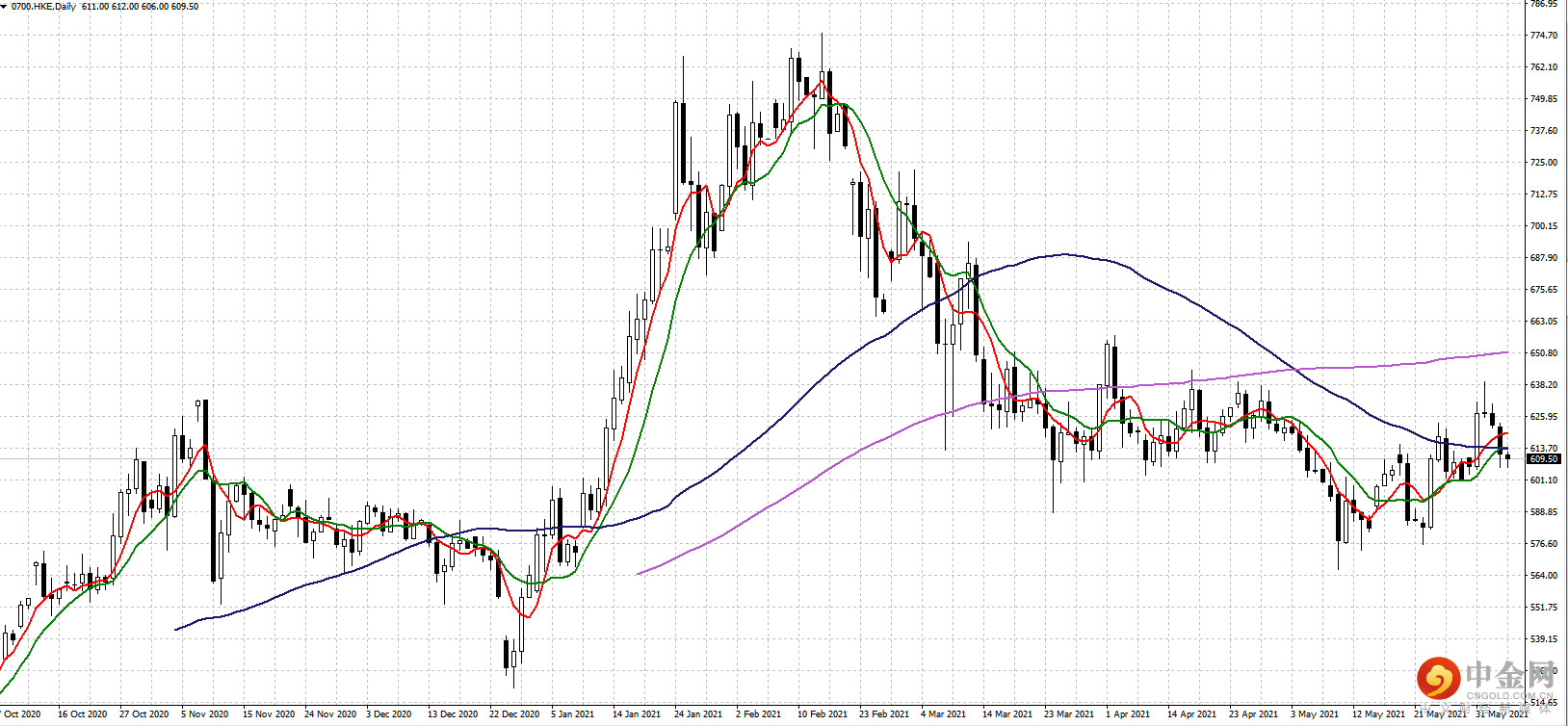Click the 23 Mar 2021 date label
The height and width of the screenshot is (726, 1568).
pos(1069,714)
